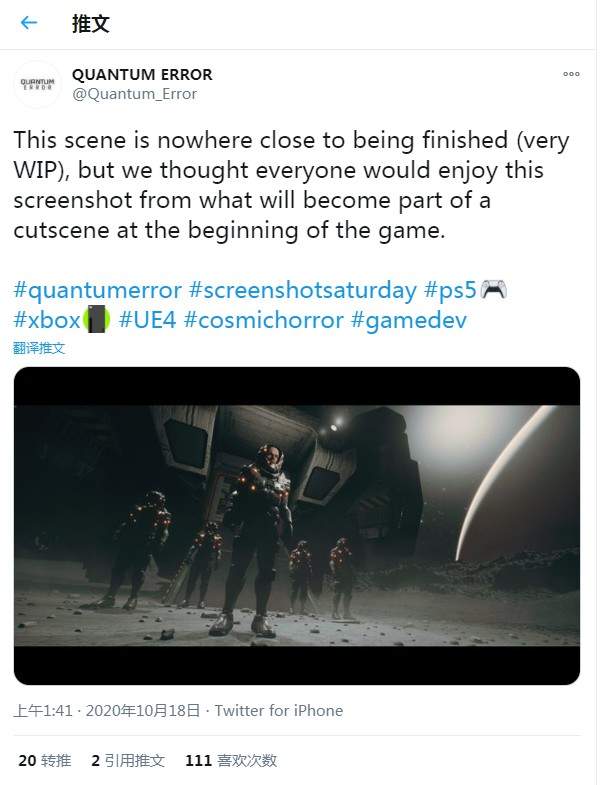Screen dimensions: 600x785
Task: Open the #gamedev hashtag
Action: click(x=409, y=321)
